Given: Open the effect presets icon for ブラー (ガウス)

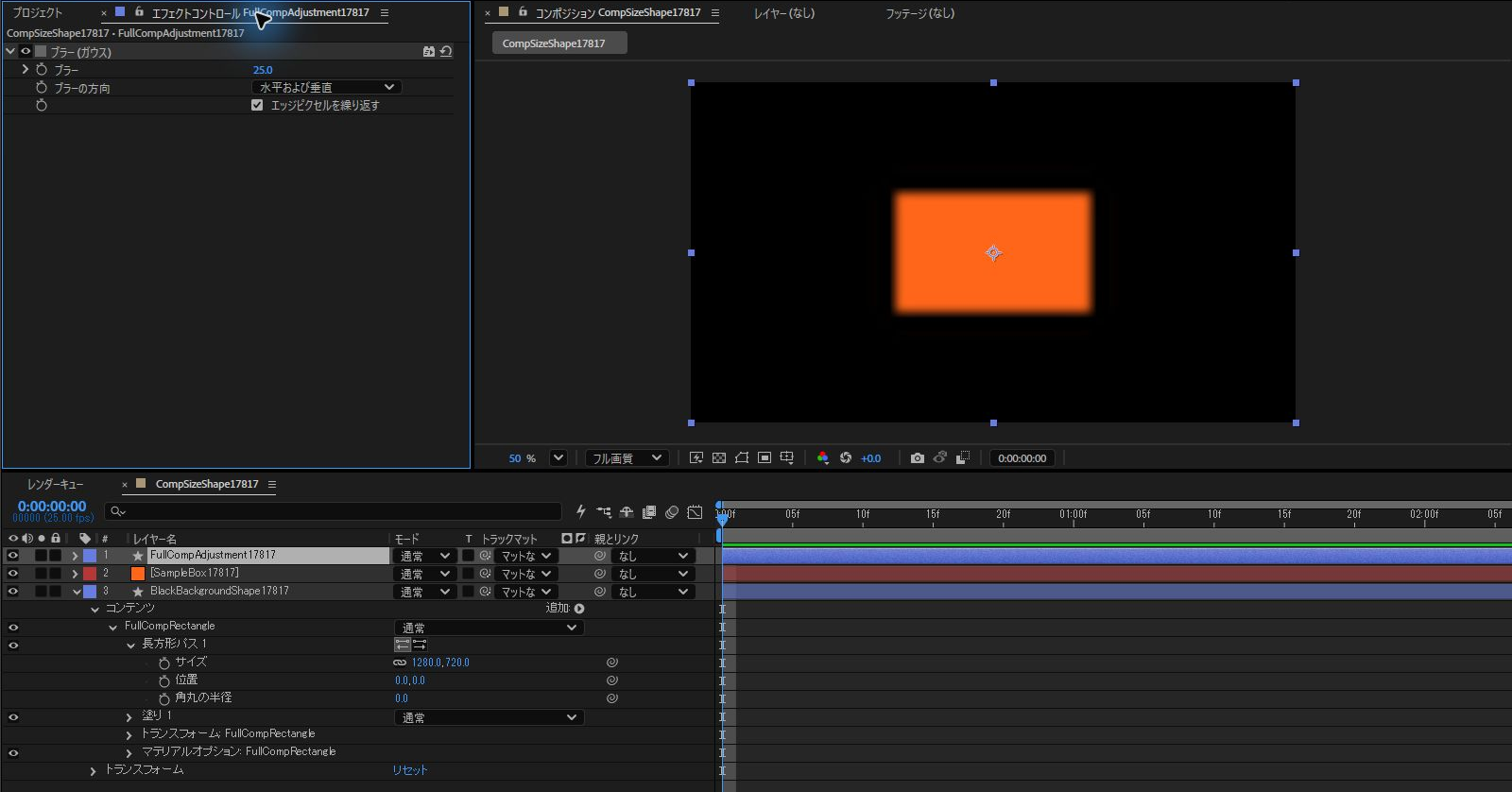Looking at the screenshot, I should [x=429, y=51].
